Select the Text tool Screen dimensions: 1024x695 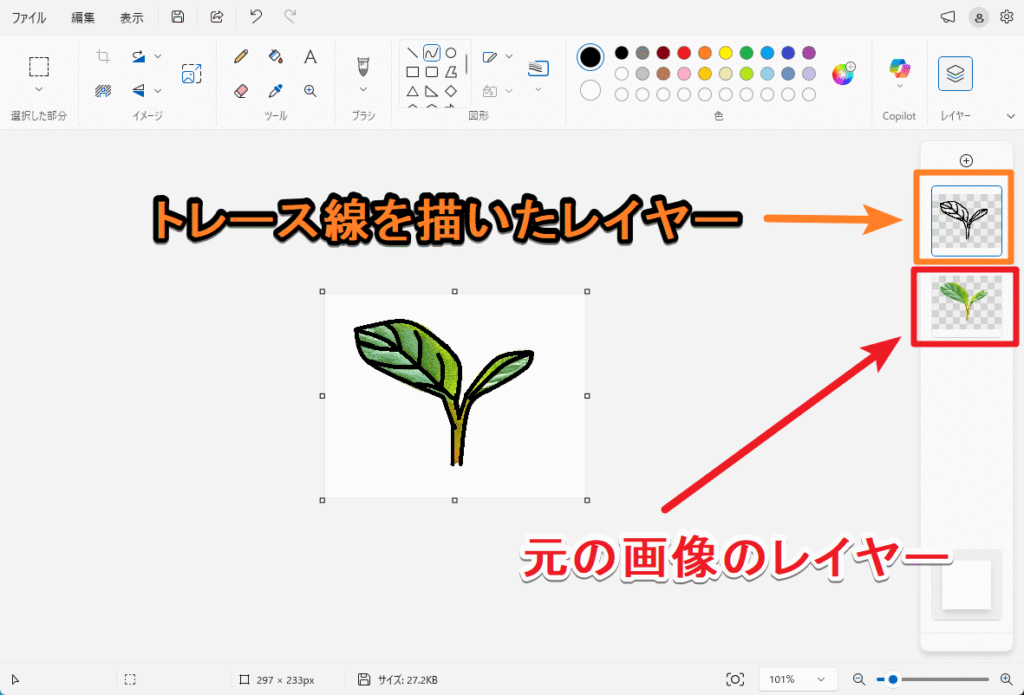coord(310,57)
